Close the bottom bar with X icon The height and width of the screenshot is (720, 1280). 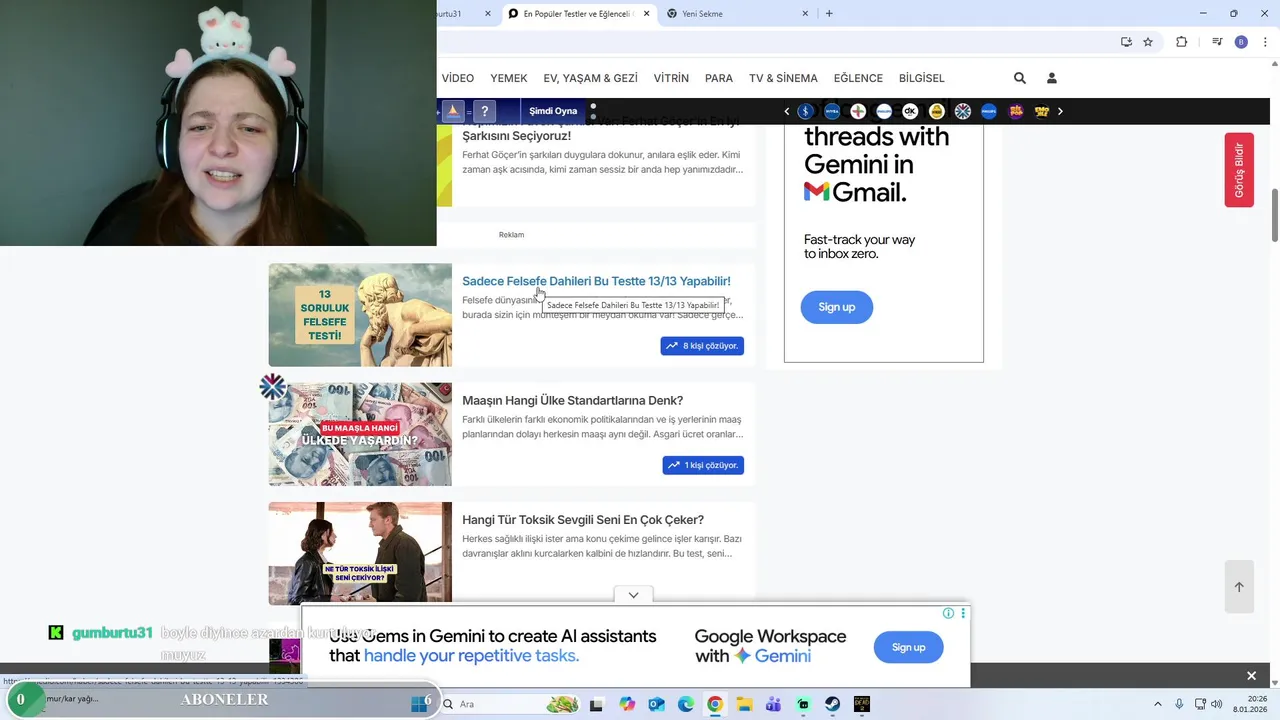pos(1251,676)
